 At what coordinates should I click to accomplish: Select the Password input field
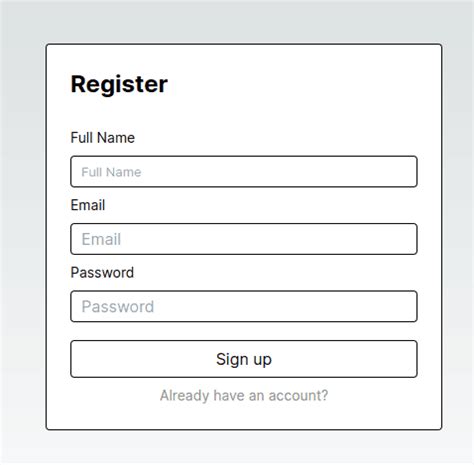244,306
